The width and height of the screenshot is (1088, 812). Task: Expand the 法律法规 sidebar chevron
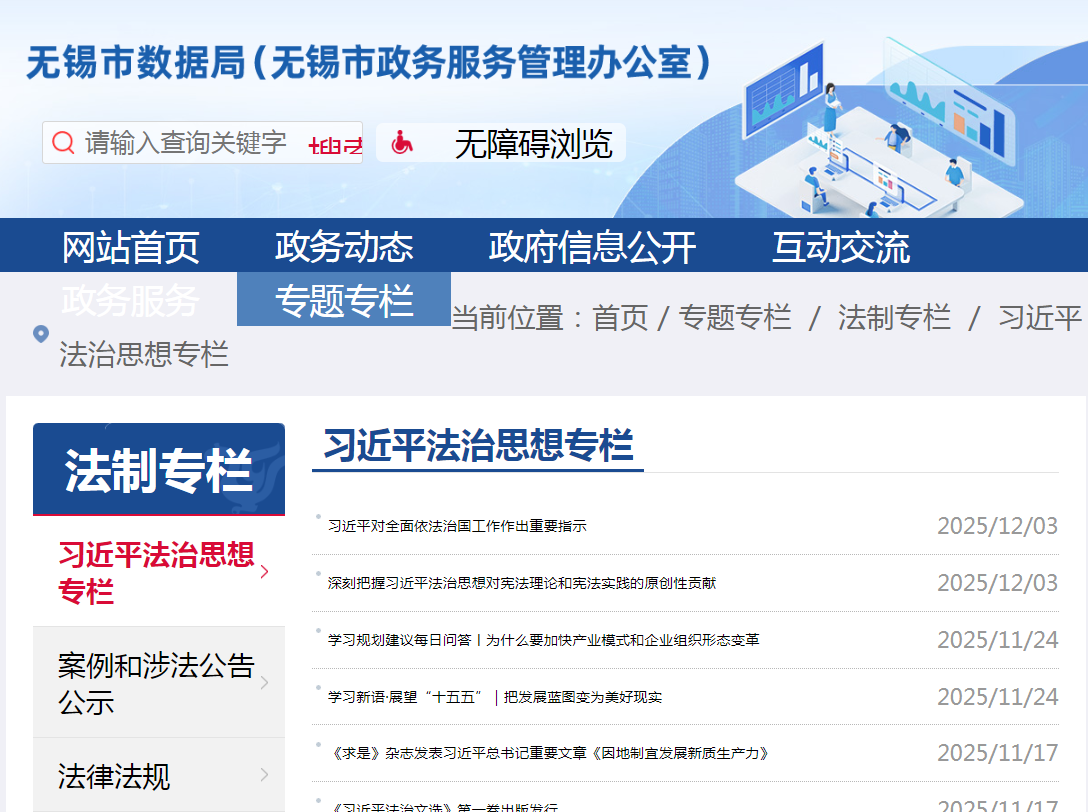click(265, 775)
